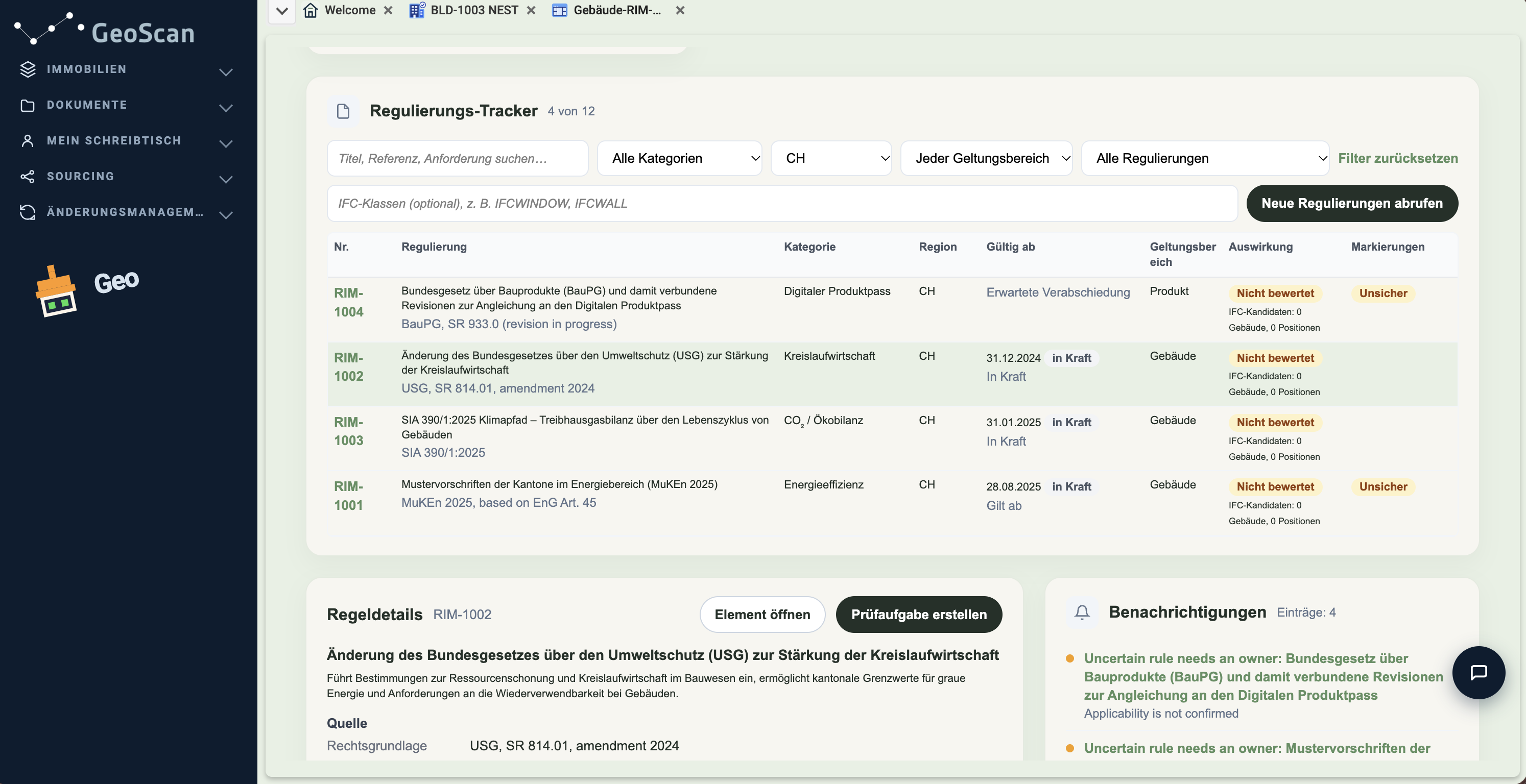The image size is (1526, 784).
Task: Switch to the Gebäude-RIM tab
Action: click(x=617, y=10)
